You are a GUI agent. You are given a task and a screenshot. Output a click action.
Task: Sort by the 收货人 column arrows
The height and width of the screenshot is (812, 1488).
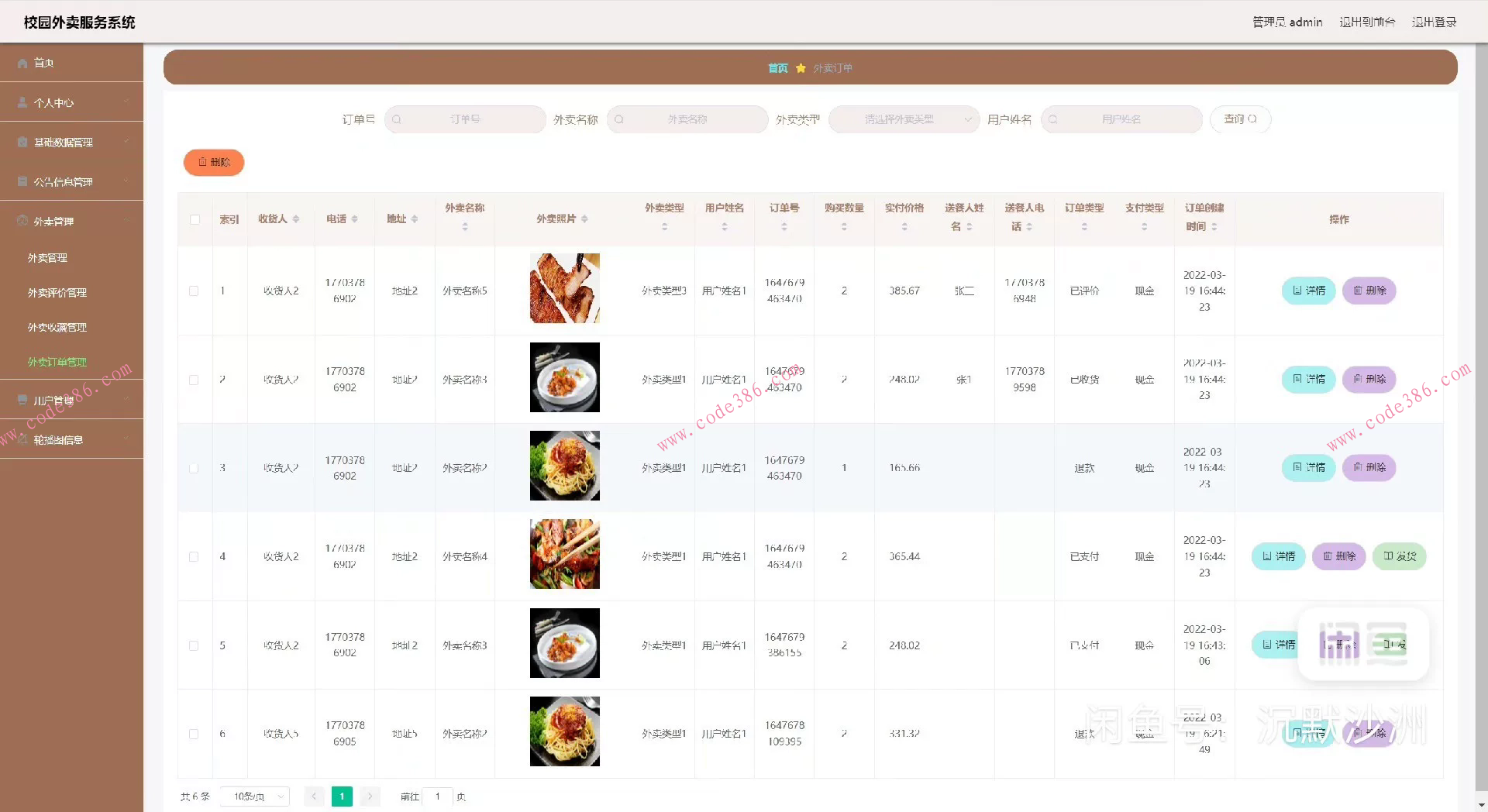tap(296, 219)
